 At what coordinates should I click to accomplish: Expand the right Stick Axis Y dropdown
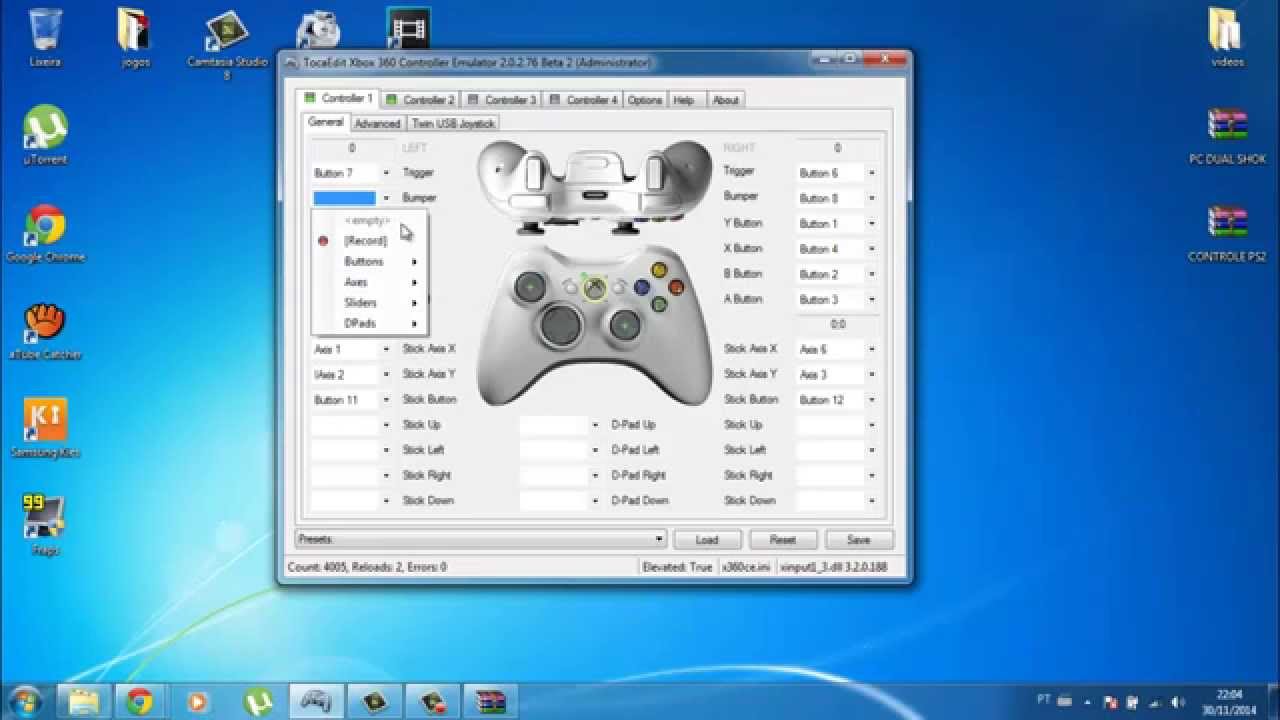871,374
